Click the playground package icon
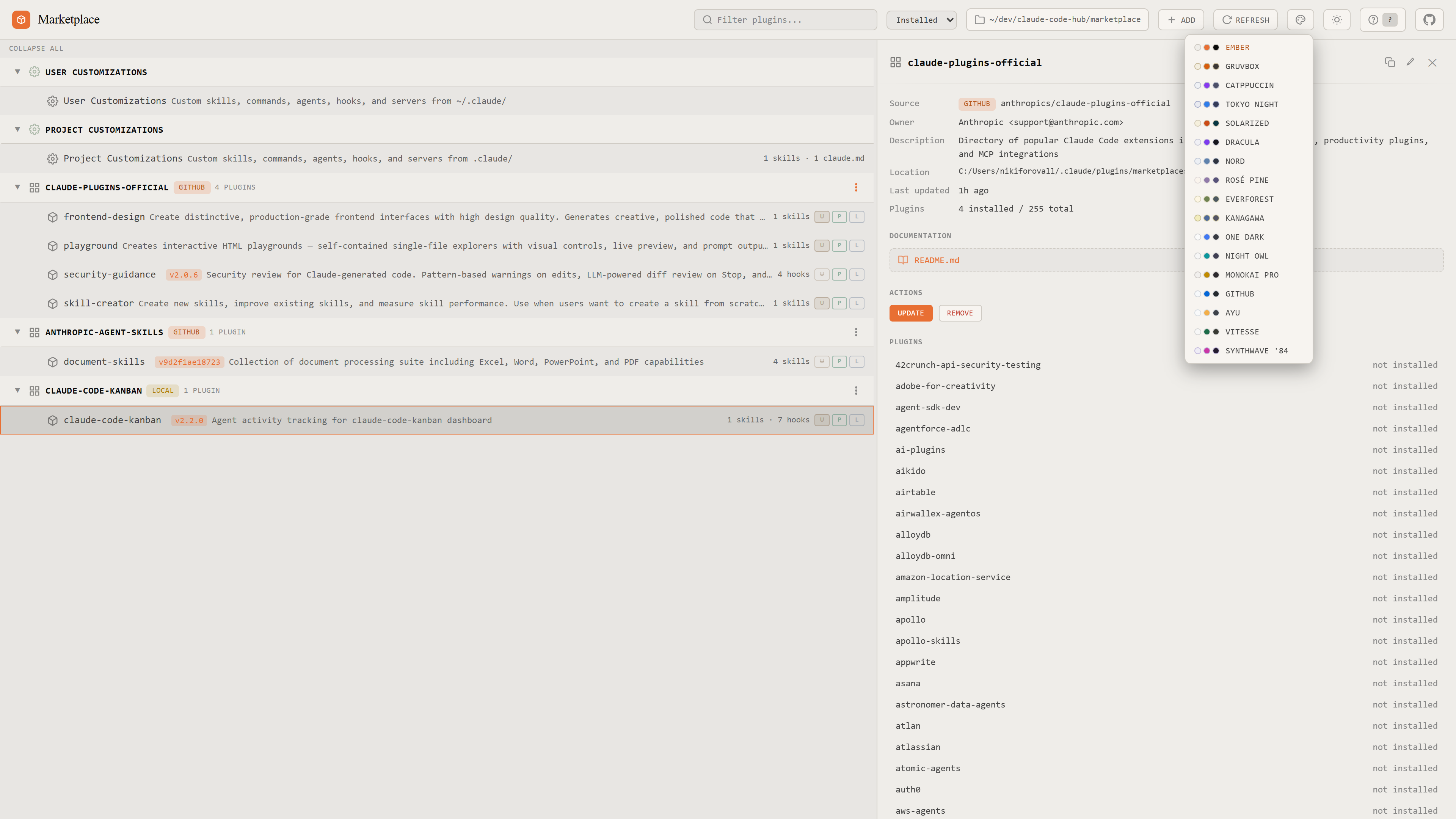This screenshot has height=819, width=1456. [x=53, y=246]
